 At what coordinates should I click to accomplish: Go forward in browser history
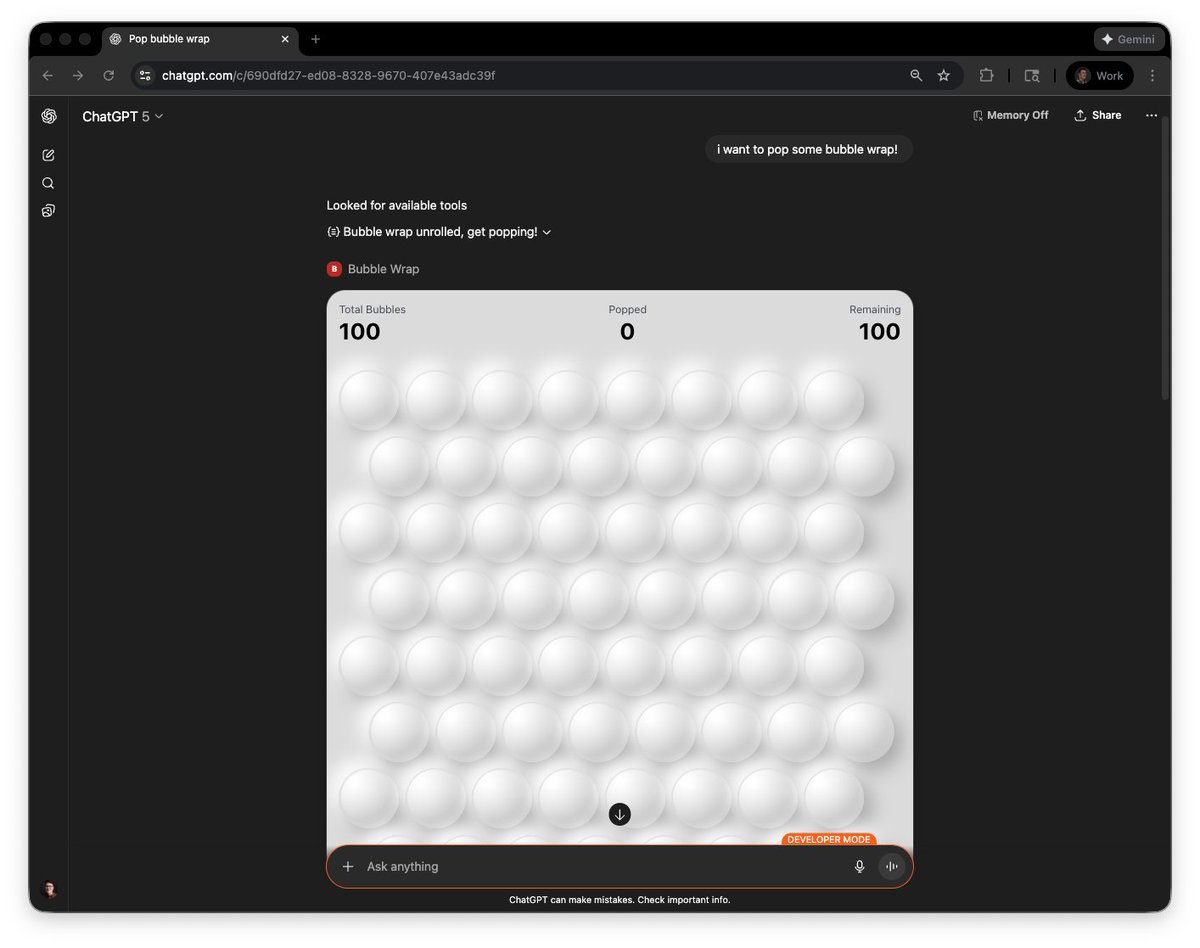pos(77,76)
